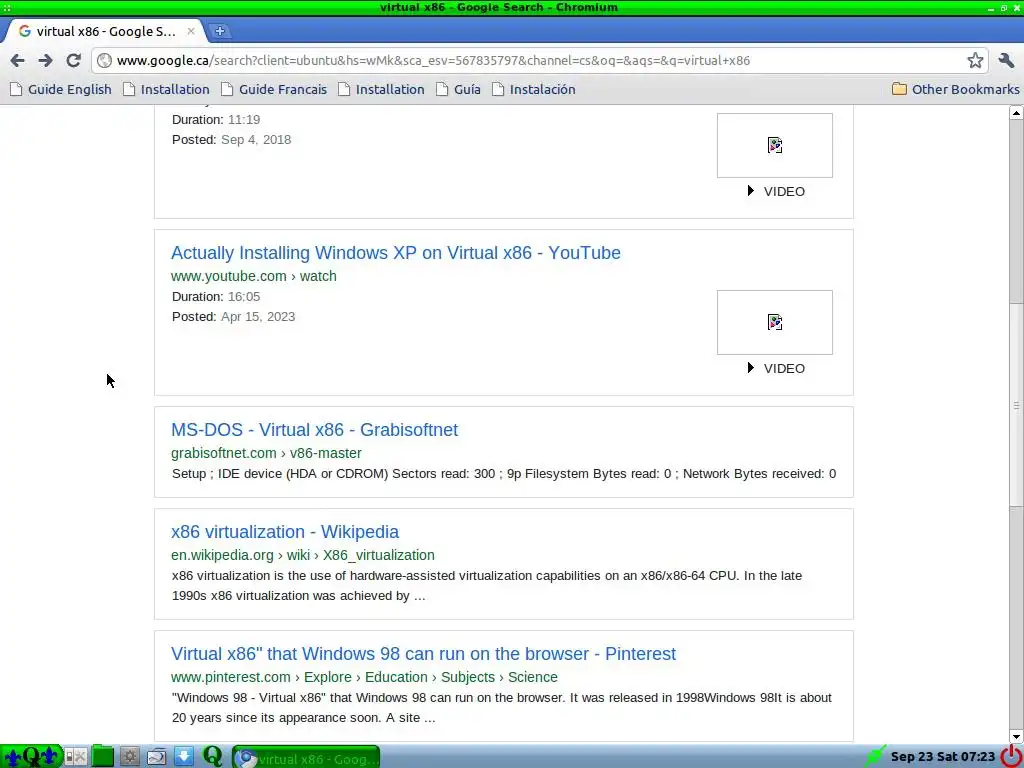Go back with the browser back arrow

(18, 61)
